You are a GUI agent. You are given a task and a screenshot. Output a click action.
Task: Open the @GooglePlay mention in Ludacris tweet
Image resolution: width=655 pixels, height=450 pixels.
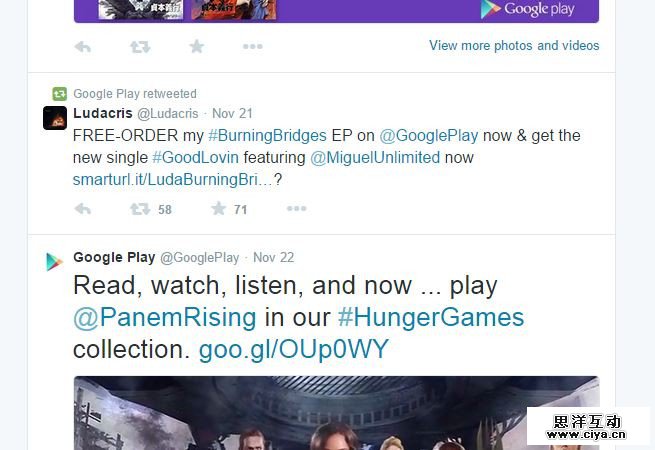point(429,136)
